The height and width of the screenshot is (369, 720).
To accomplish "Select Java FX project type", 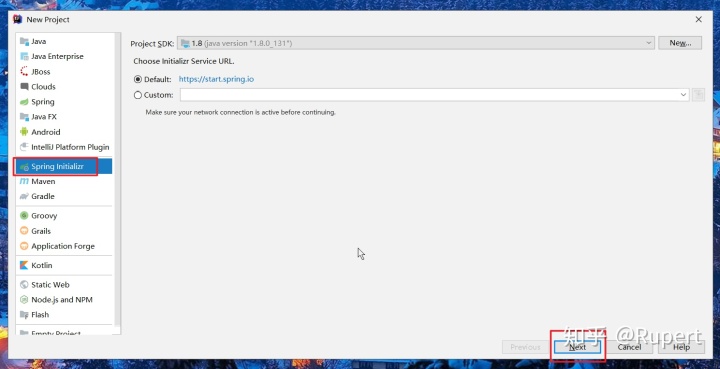I will coord(64,117).
